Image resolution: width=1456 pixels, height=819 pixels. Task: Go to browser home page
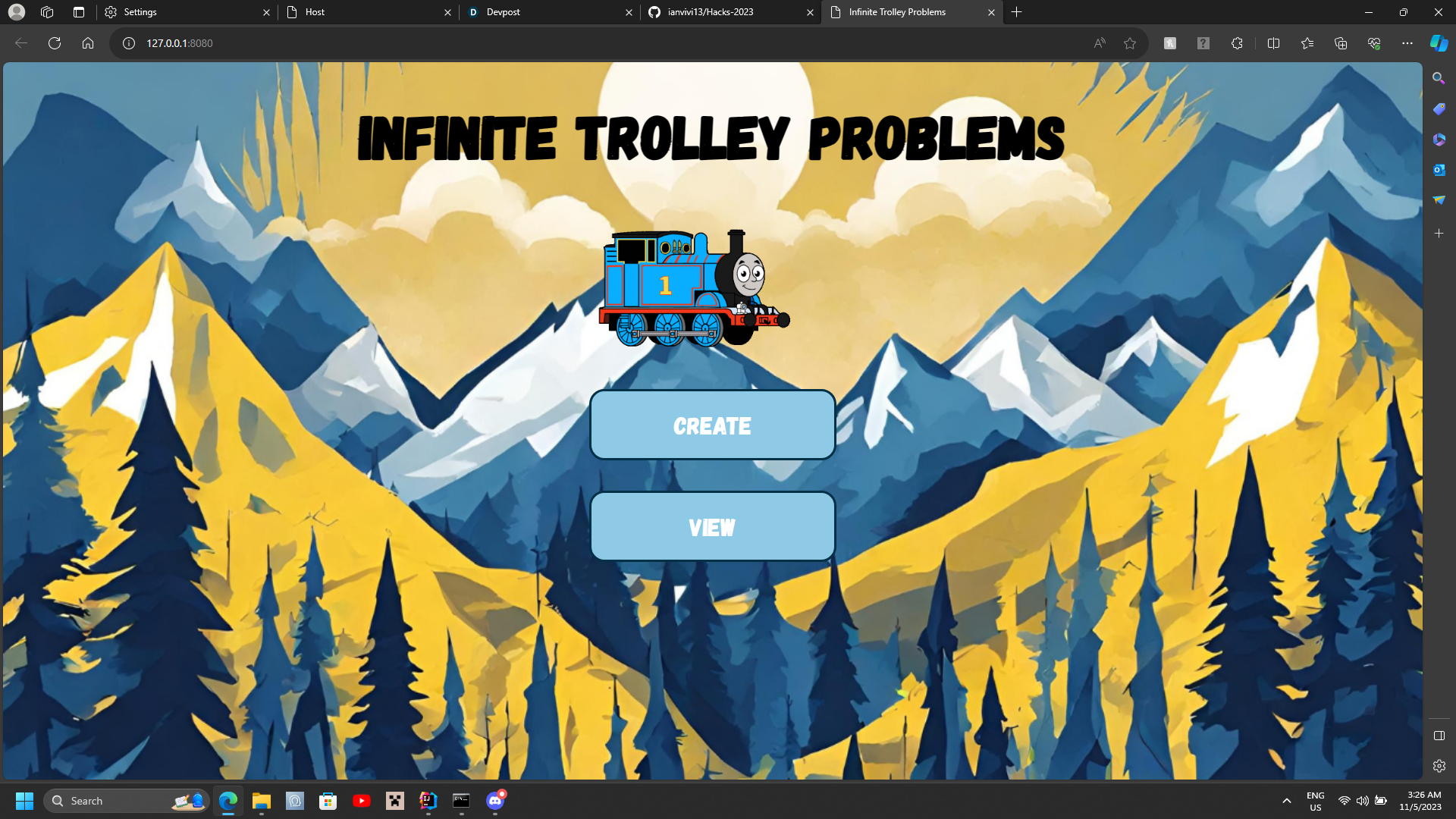pyautogui.click(x=88, y=43)
